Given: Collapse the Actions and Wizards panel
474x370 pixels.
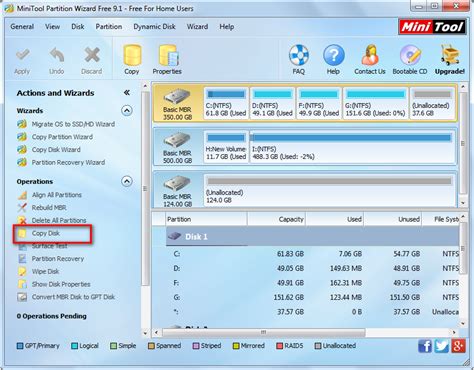Looking at the screenshot, I should [x=127, y=93].
